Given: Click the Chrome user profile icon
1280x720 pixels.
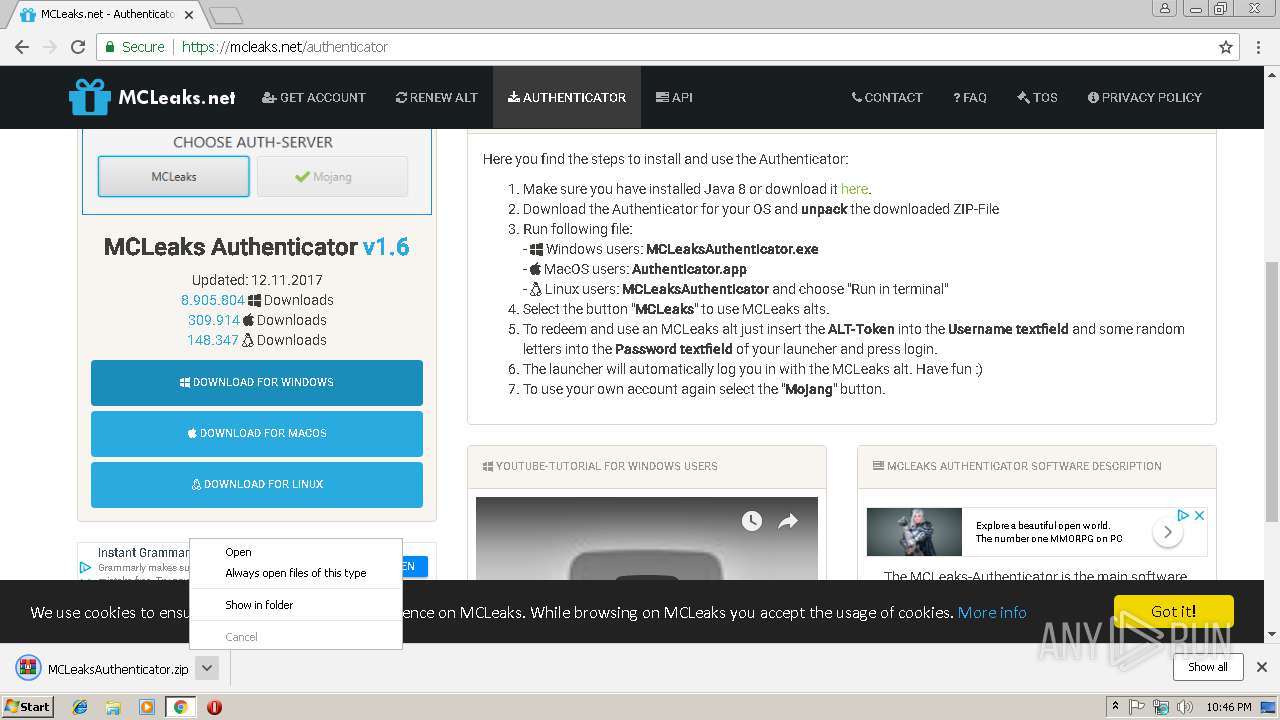Looking at the screenshot, I should 1163,8.
